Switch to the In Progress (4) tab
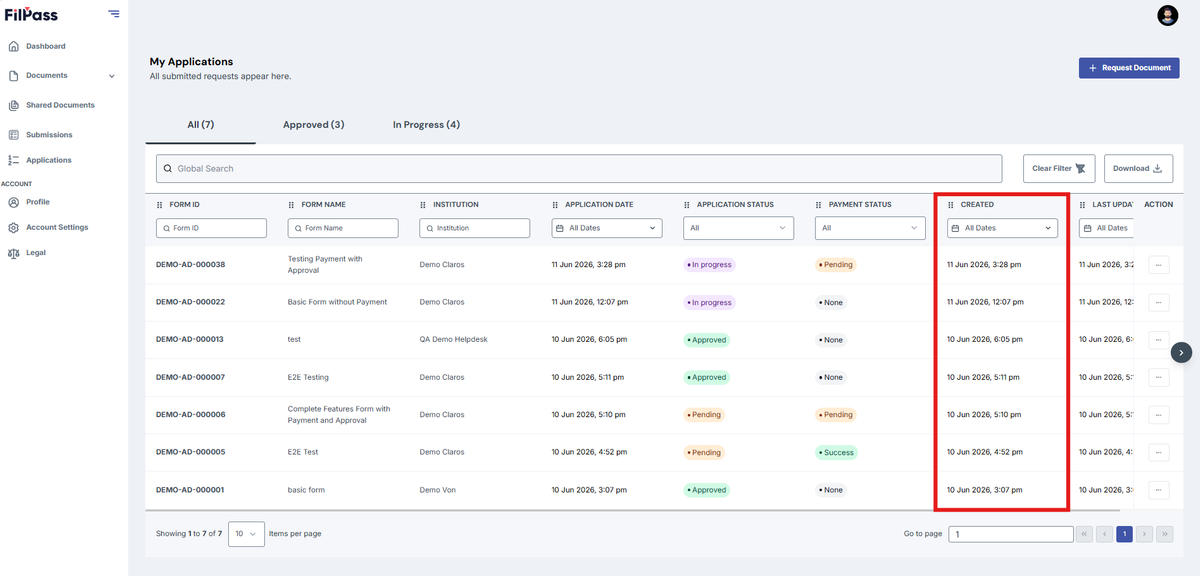Image resolution: width=1200 pixels, height=576 pixels. pyautogui.click(x=426, y=125)
